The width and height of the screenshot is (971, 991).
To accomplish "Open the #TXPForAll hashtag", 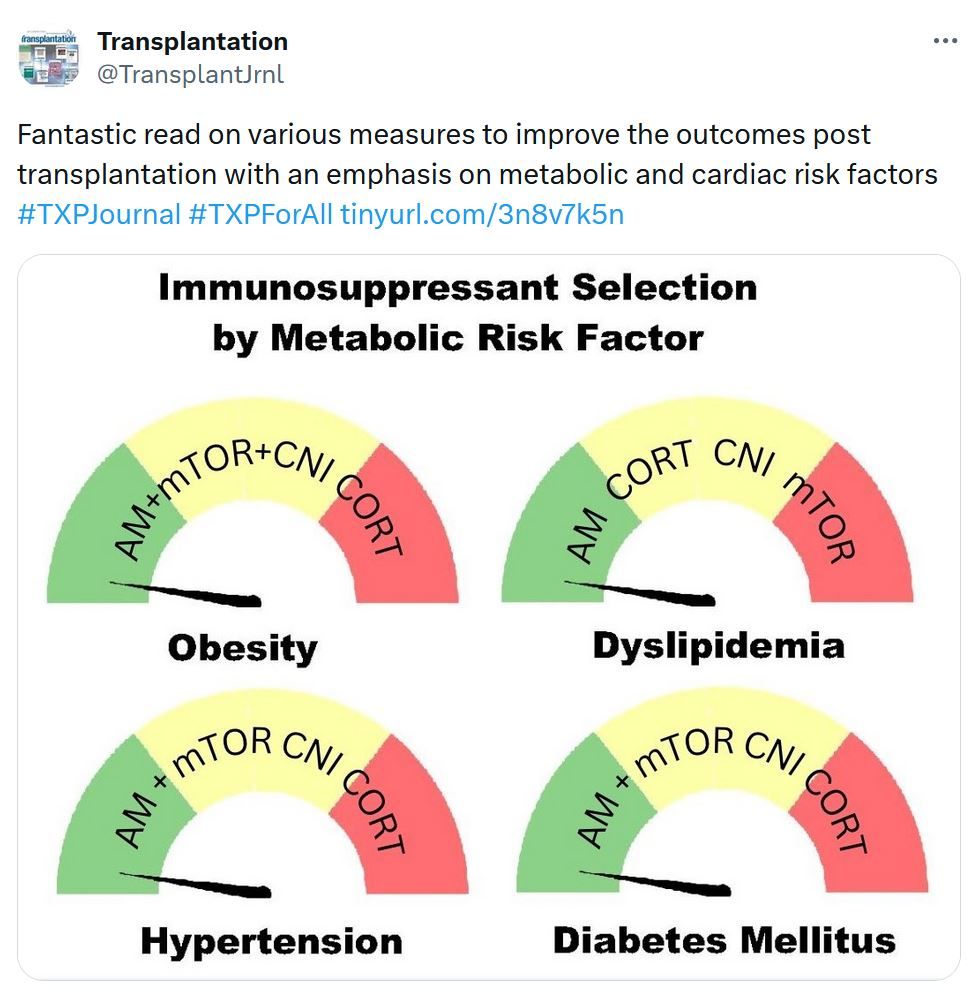I will [x=260, y=215].
